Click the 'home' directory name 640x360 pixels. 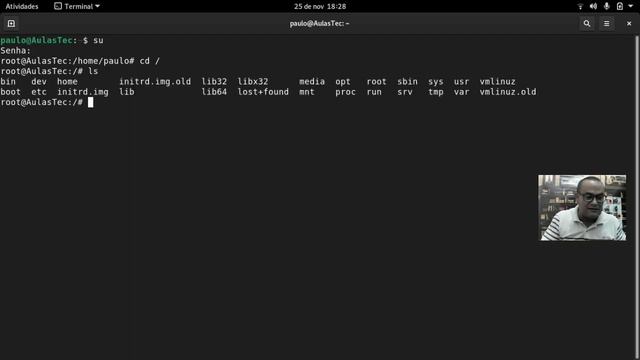tap(67, 82)
